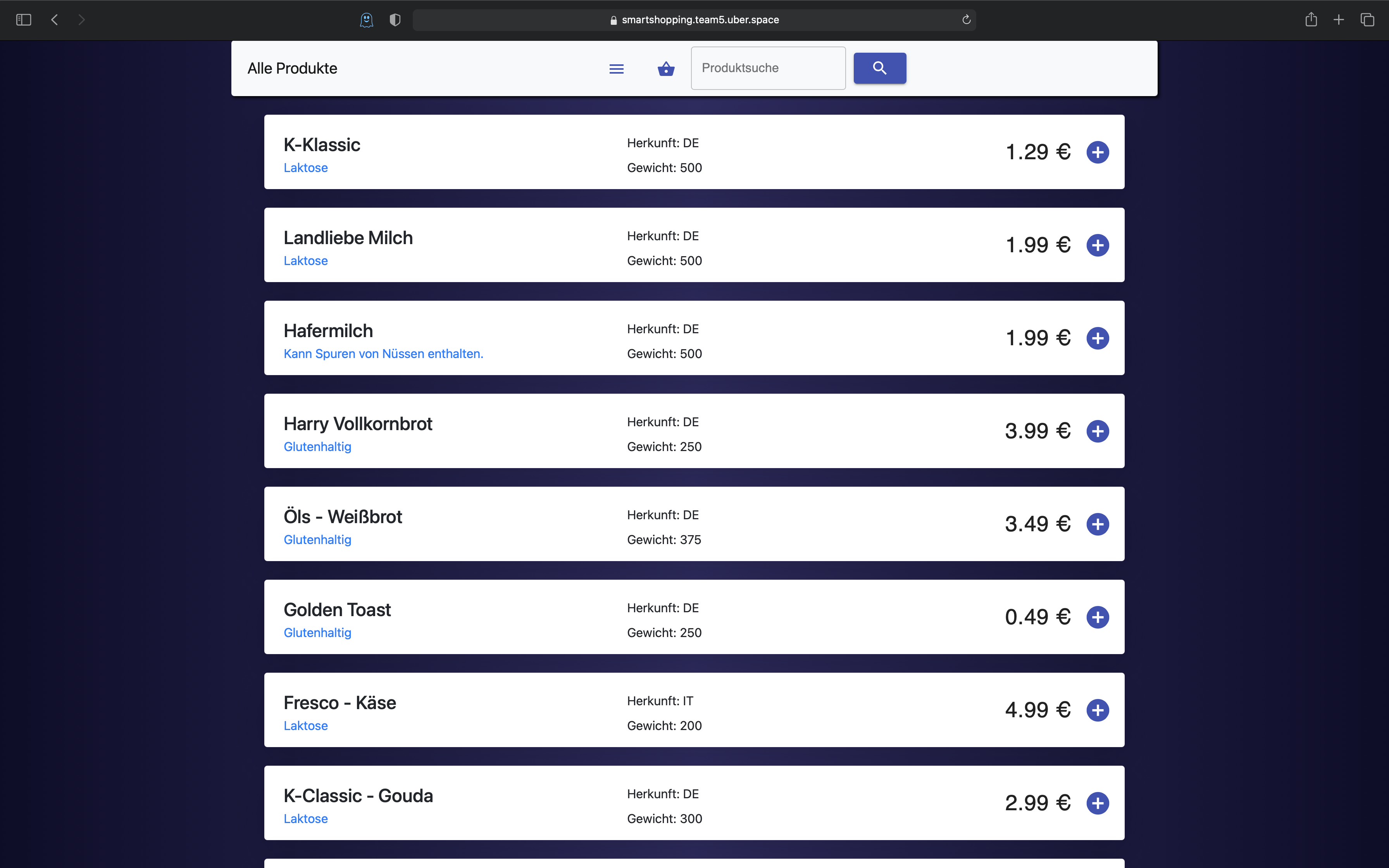Click Laktose link under K-Klassic

click(x=305, y=168)
